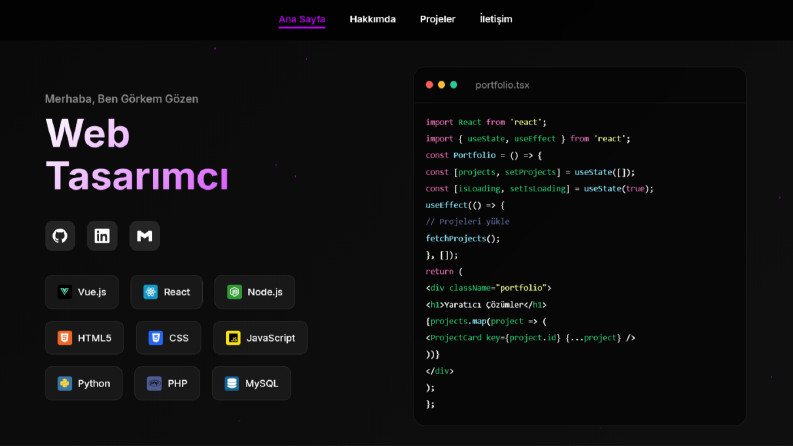Click the 'useEffect(() => {' code line
The image size is (793, 446).
tap(465, 205)
